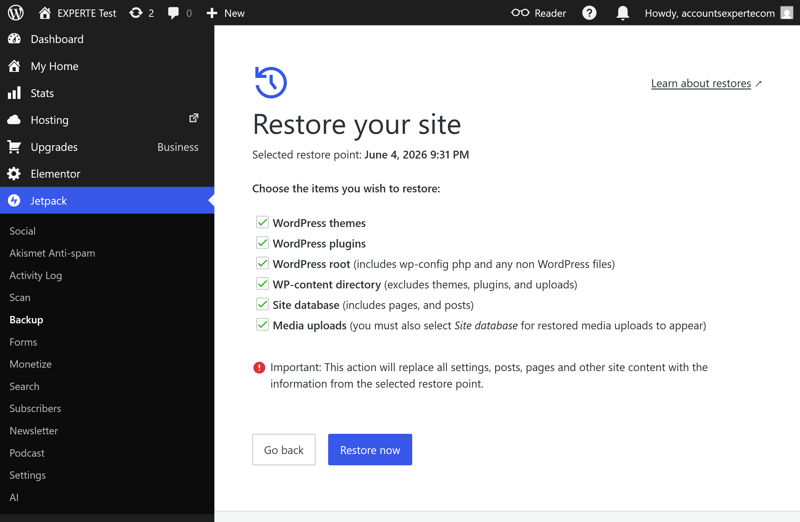Image resolution: width=800 pixels, height=522 pixels.
Task: Click the My Home house icon
Action: click(x=14, y=66)
